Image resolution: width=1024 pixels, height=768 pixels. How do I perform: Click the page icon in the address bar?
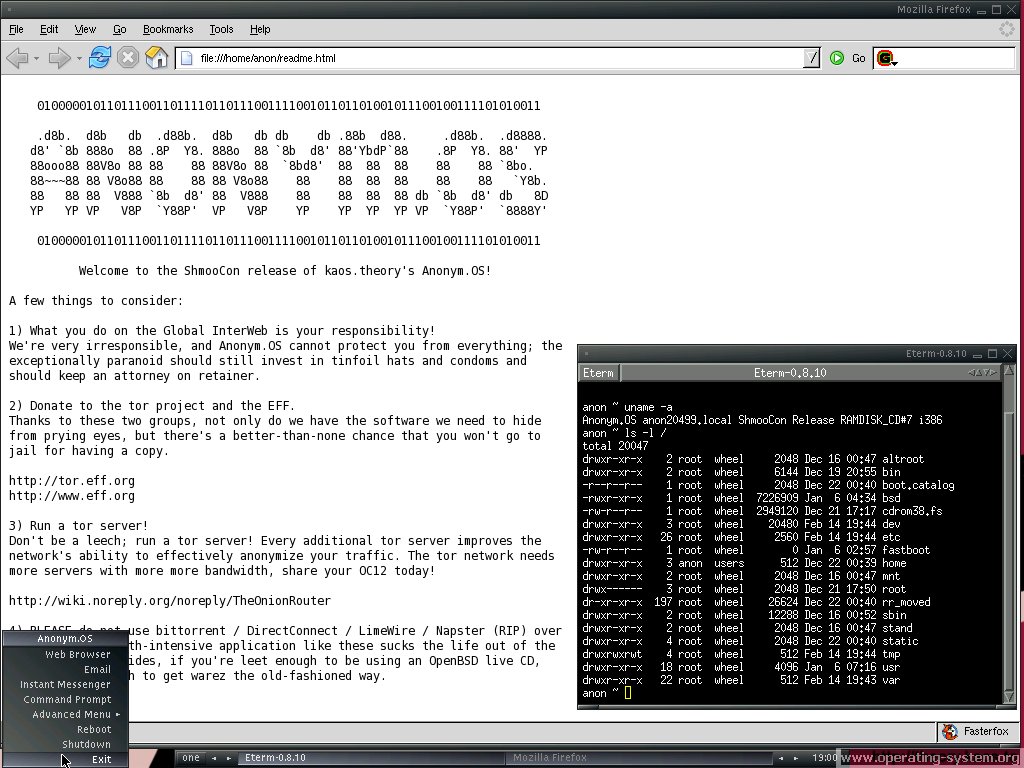187,58
